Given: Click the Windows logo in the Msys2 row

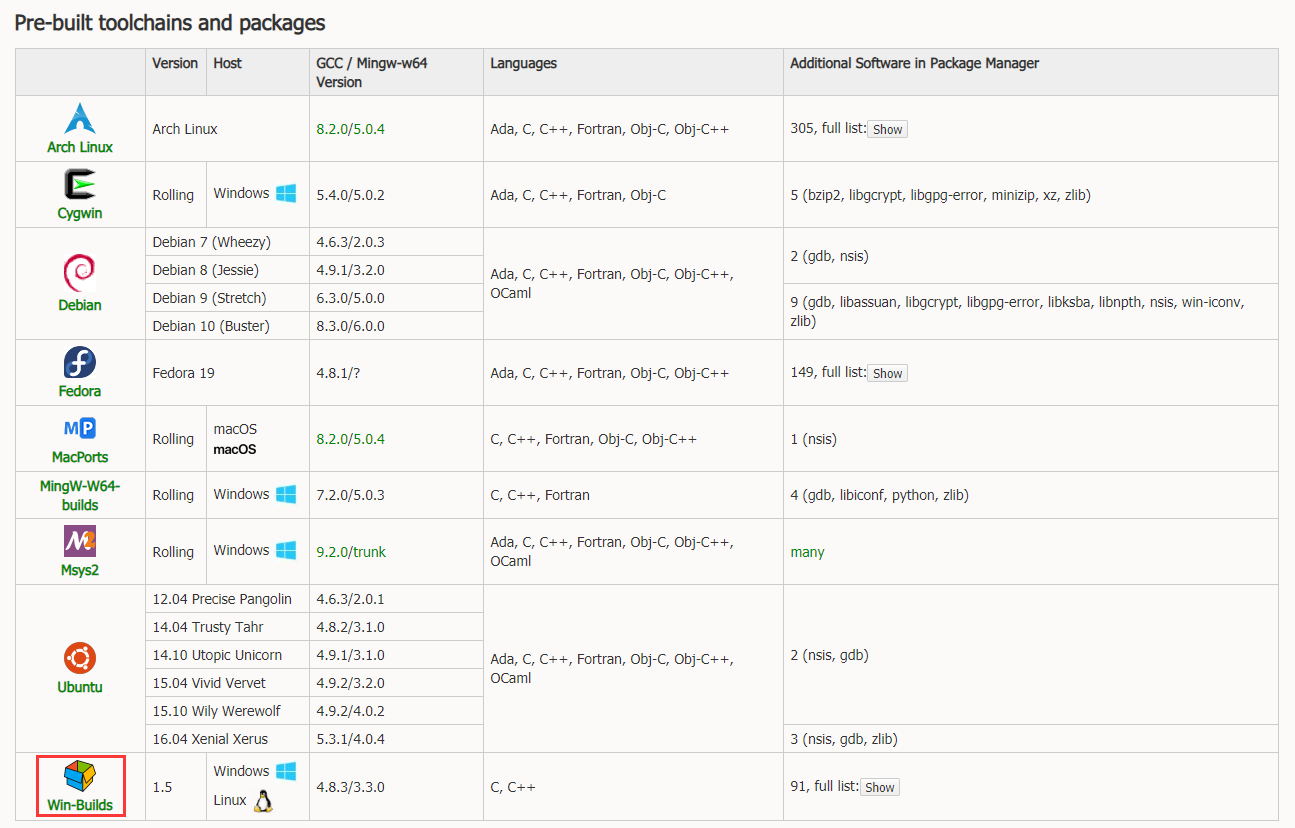Looking at the screenshot, I should [x=286, y=550].
